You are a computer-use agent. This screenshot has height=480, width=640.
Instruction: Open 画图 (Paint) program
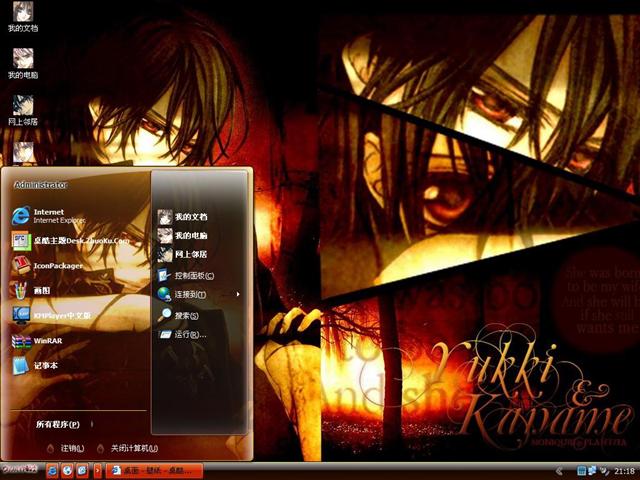[43, 290]
